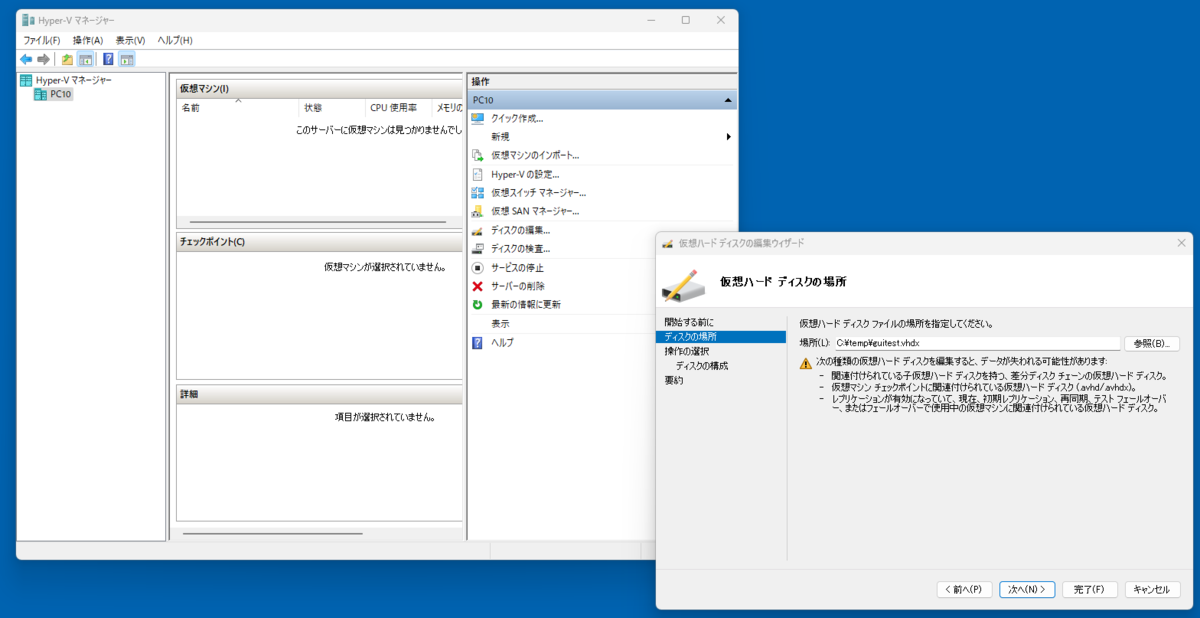This screenshot has height=618, width=1200.
Task: Stop the service via サービスの停止
Action: pyautogui.click(x=520, y=267)
